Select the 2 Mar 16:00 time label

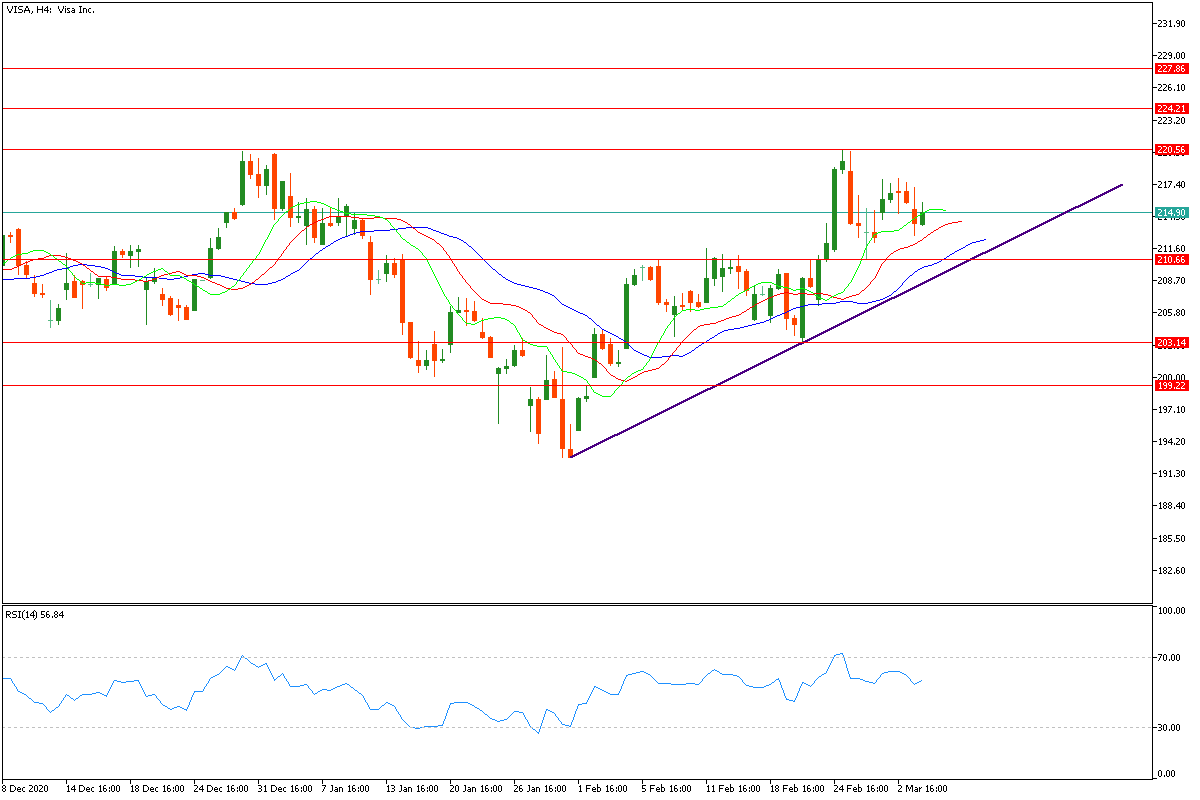click(x=920, y=788)
